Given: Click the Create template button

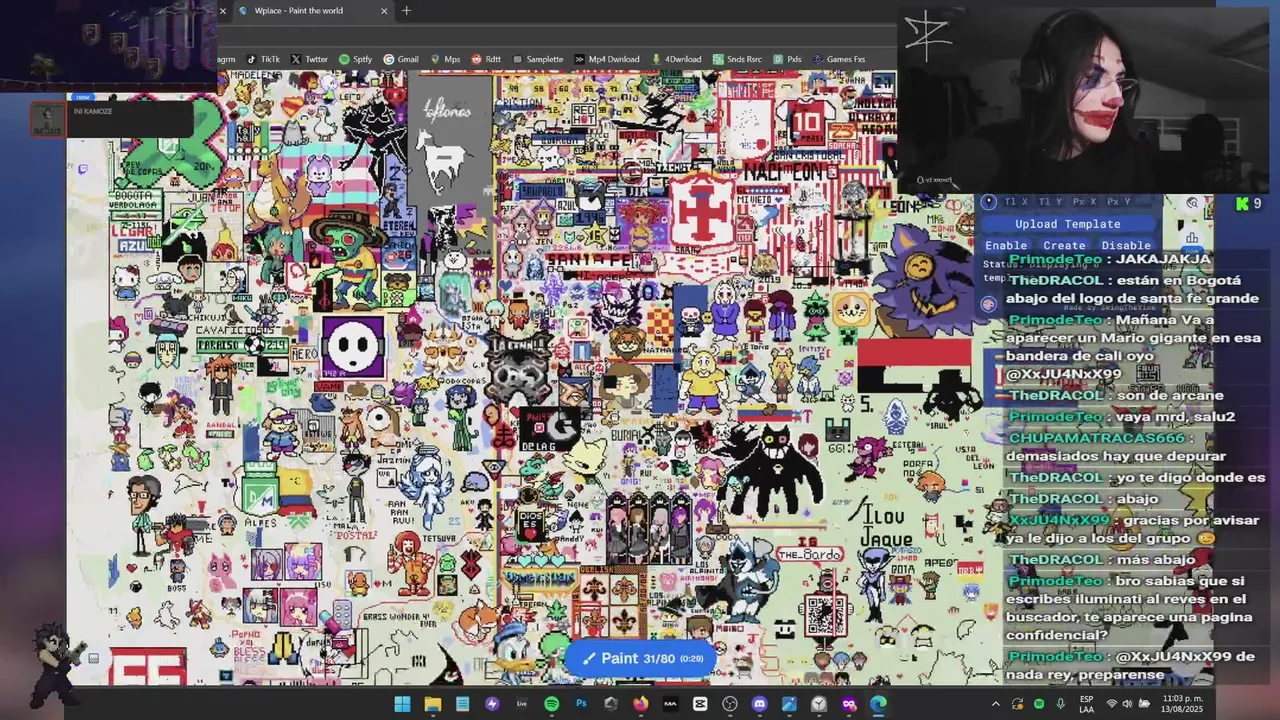Looking at the screenshot, I should point(1064,245).
